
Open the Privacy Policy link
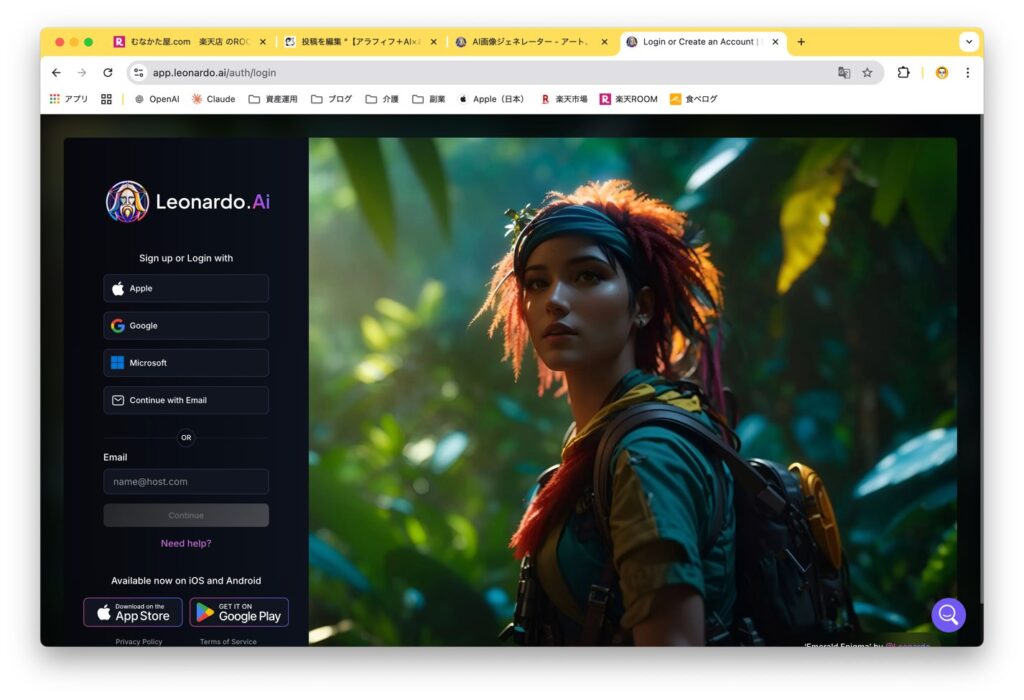(139, 642)
